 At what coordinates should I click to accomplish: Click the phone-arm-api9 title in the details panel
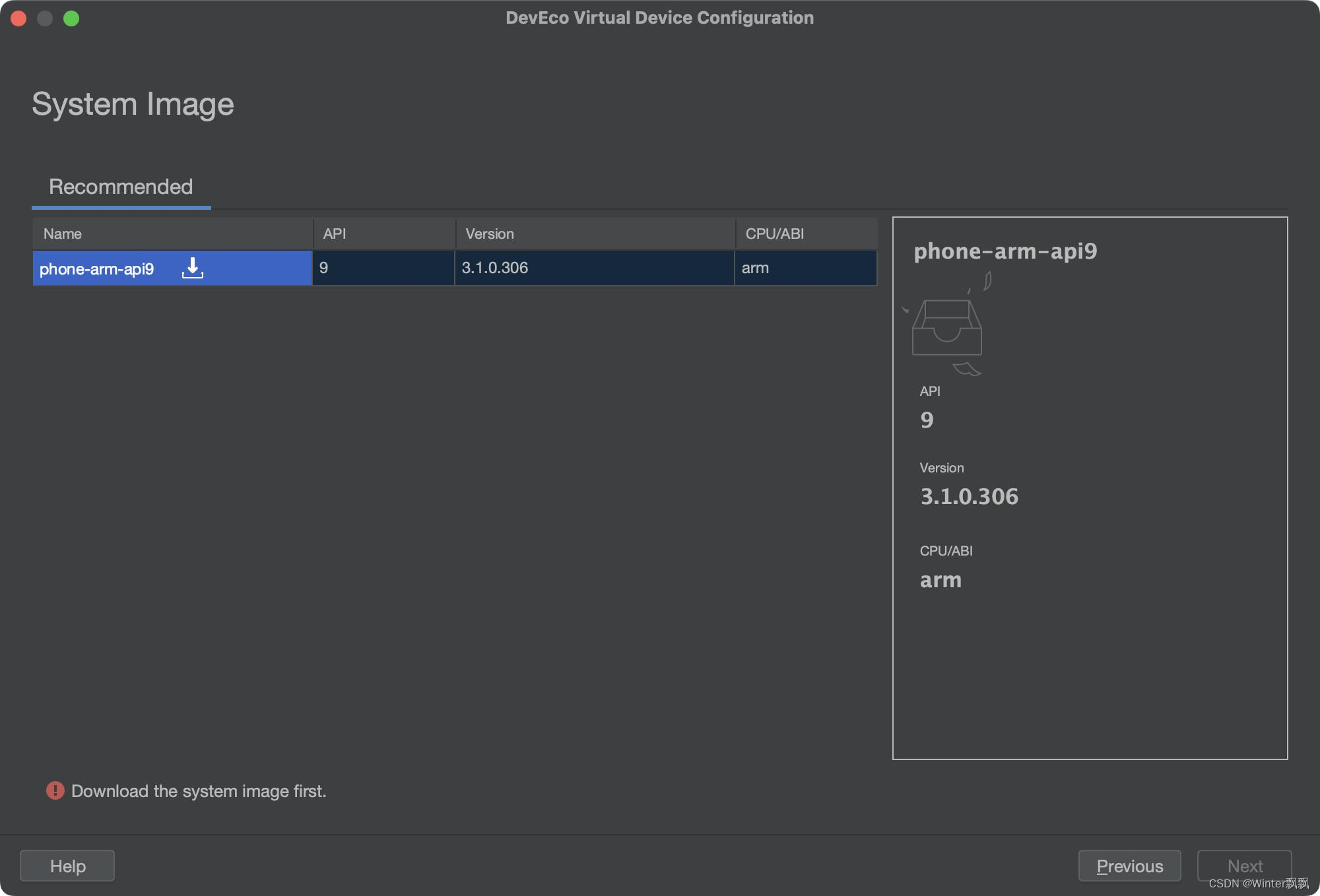point(1005,251)
